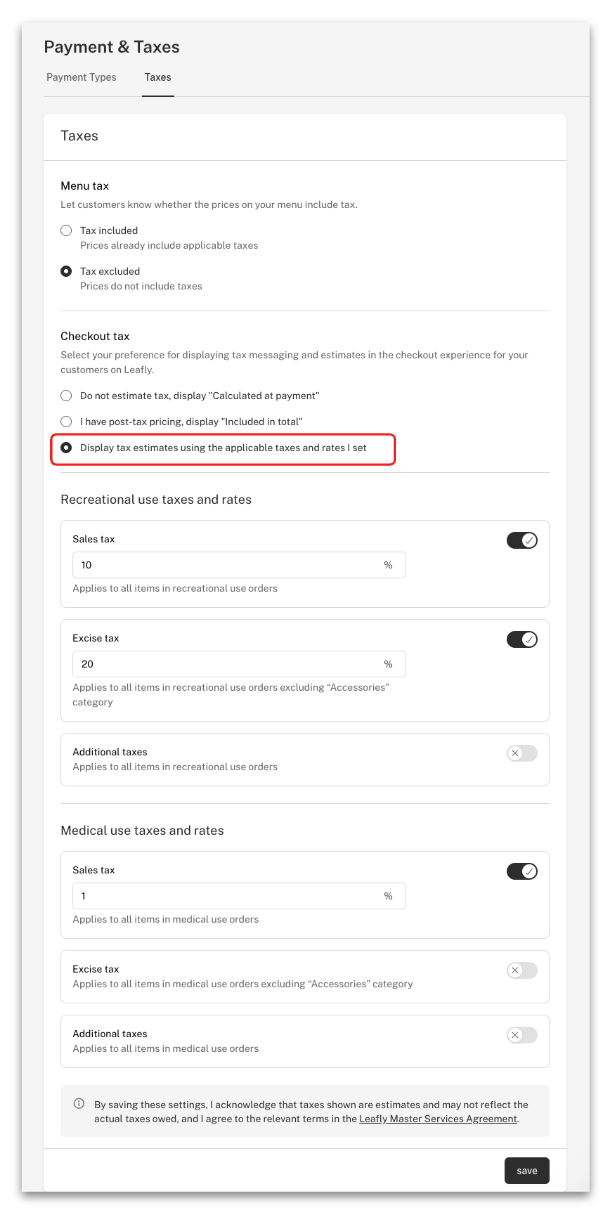
Task: Open the Leafly Master Services Agreement link
Action: (438, 1119)
